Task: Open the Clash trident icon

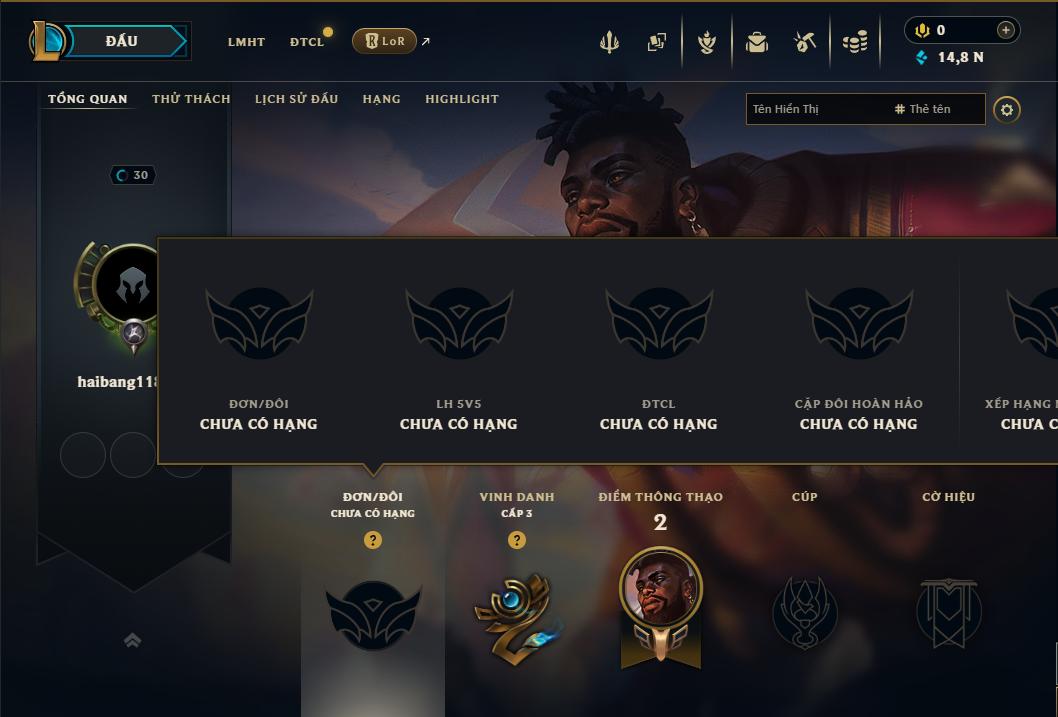Action: pyautogui.click(x=609, y=42)
